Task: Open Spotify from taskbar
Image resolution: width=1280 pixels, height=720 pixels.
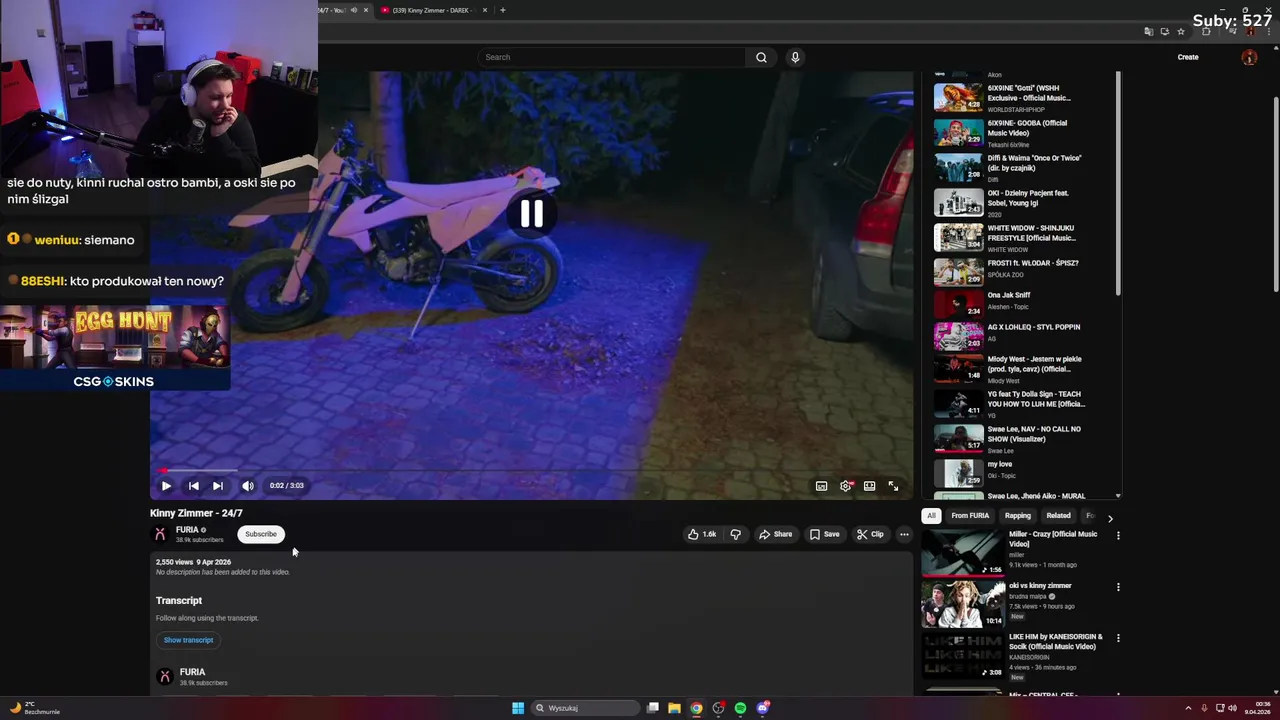Action: coord(741,708)
